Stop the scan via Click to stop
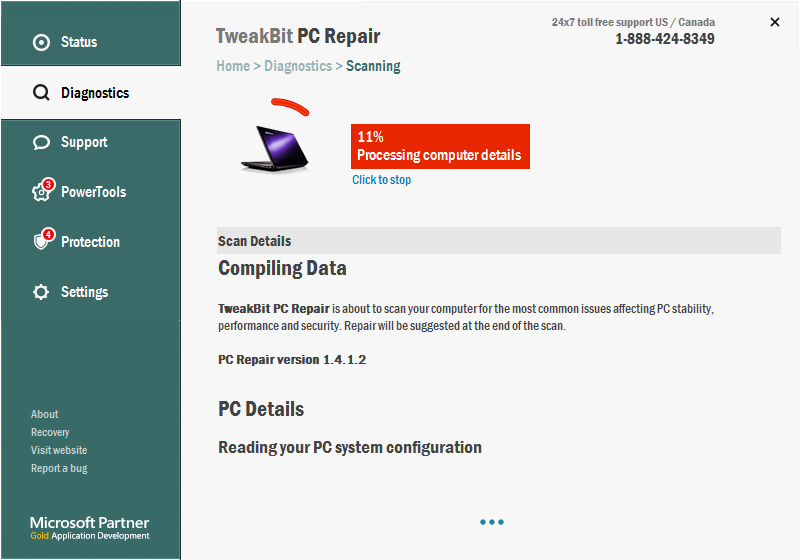The height and width of the screenshot is (560, 800). tap(381, 180)
